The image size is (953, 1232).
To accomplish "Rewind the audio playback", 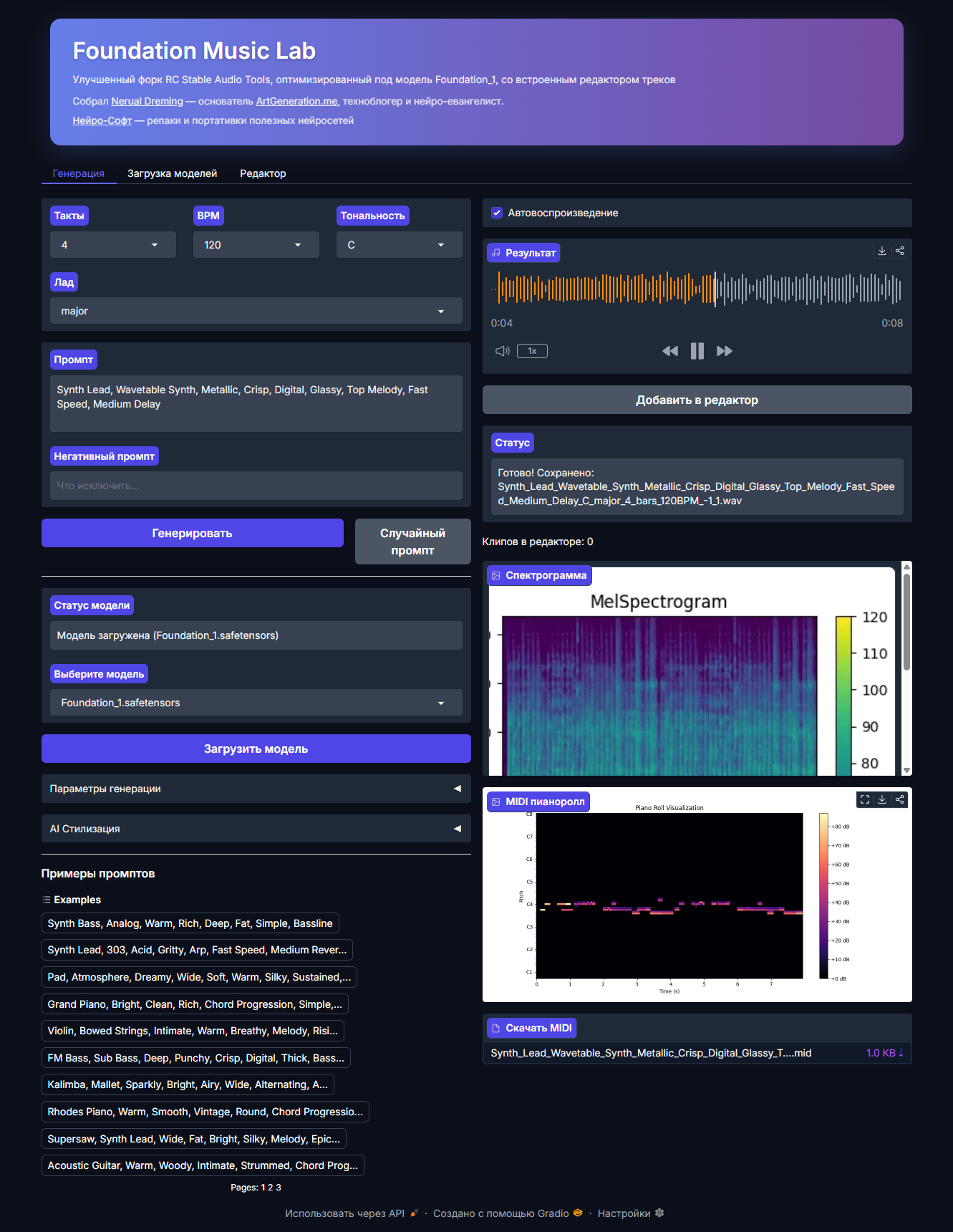I will pos(670,351).
